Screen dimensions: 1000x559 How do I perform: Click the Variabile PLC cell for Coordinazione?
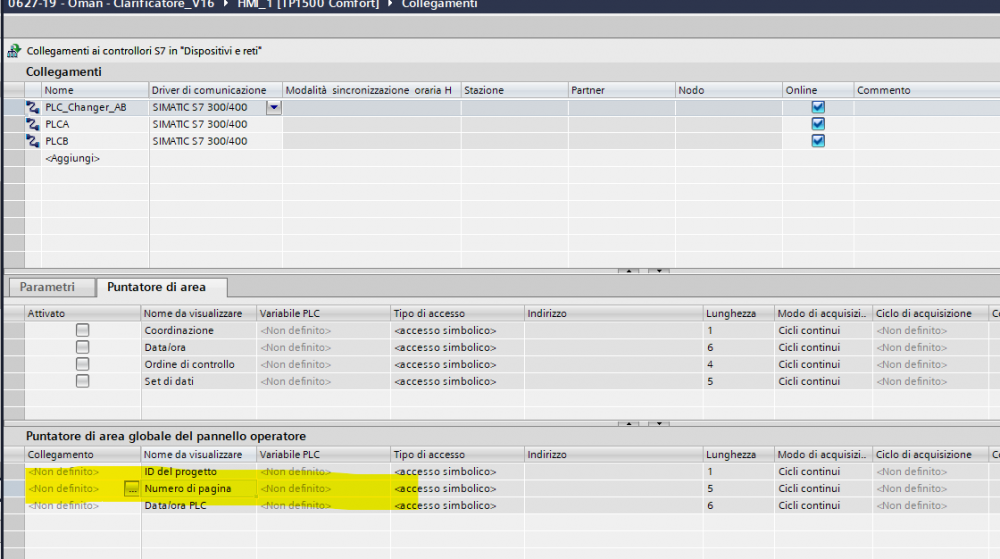point(323,330)
